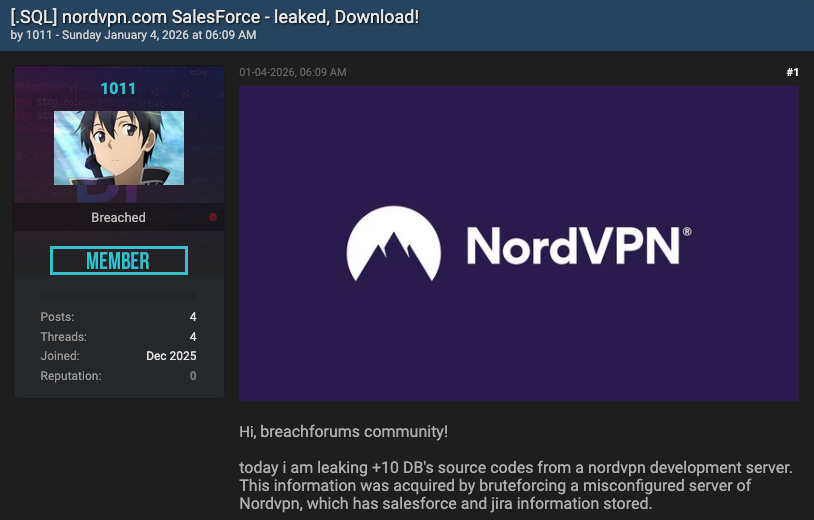Image resolution: width=814 pixels, height=520 pixels.
Task: Click the post timestamp 01-04-2026
Action: [292, 72]
